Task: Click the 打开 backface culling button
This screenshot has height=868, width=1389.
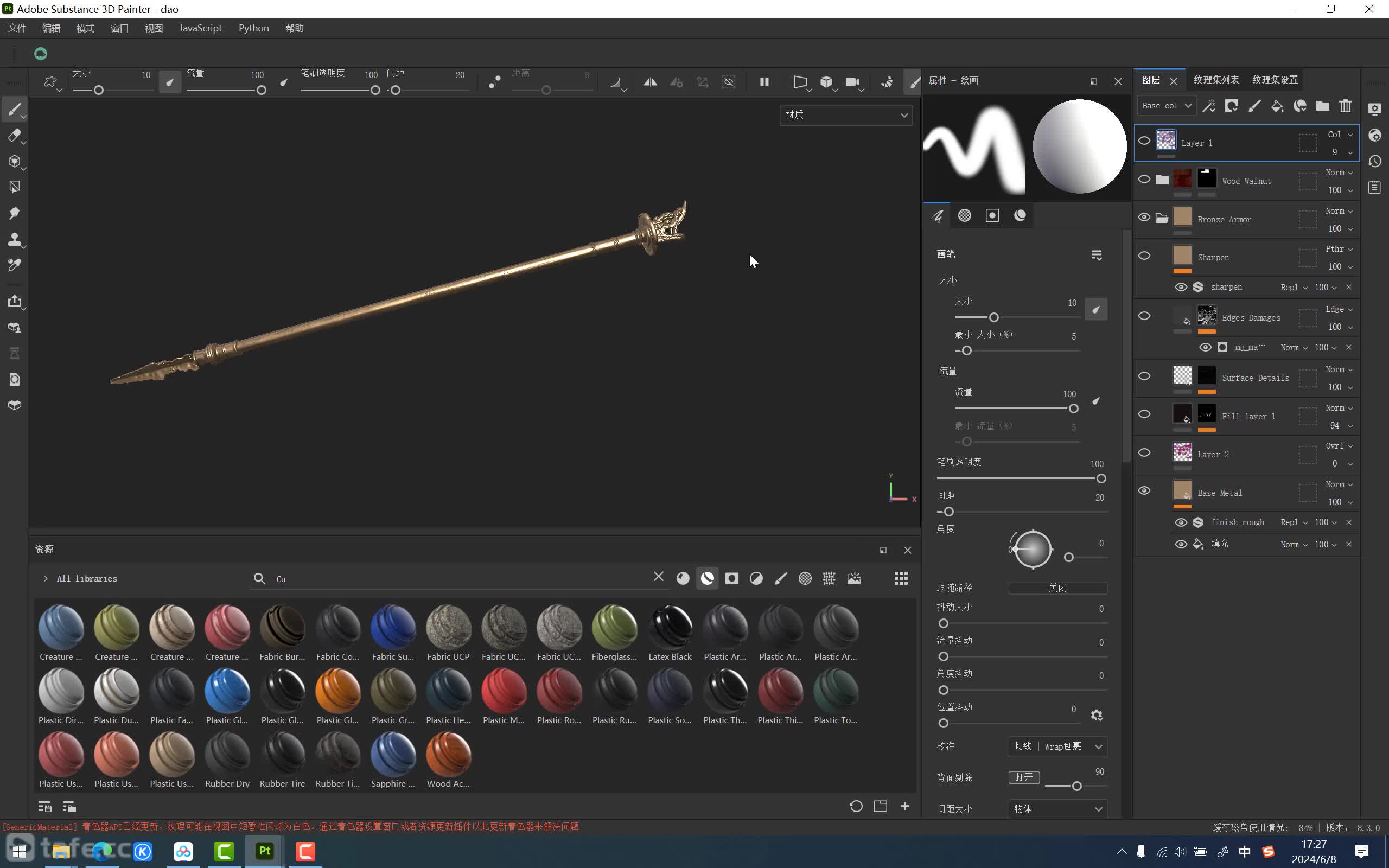Action: (x=1024, y=777)
